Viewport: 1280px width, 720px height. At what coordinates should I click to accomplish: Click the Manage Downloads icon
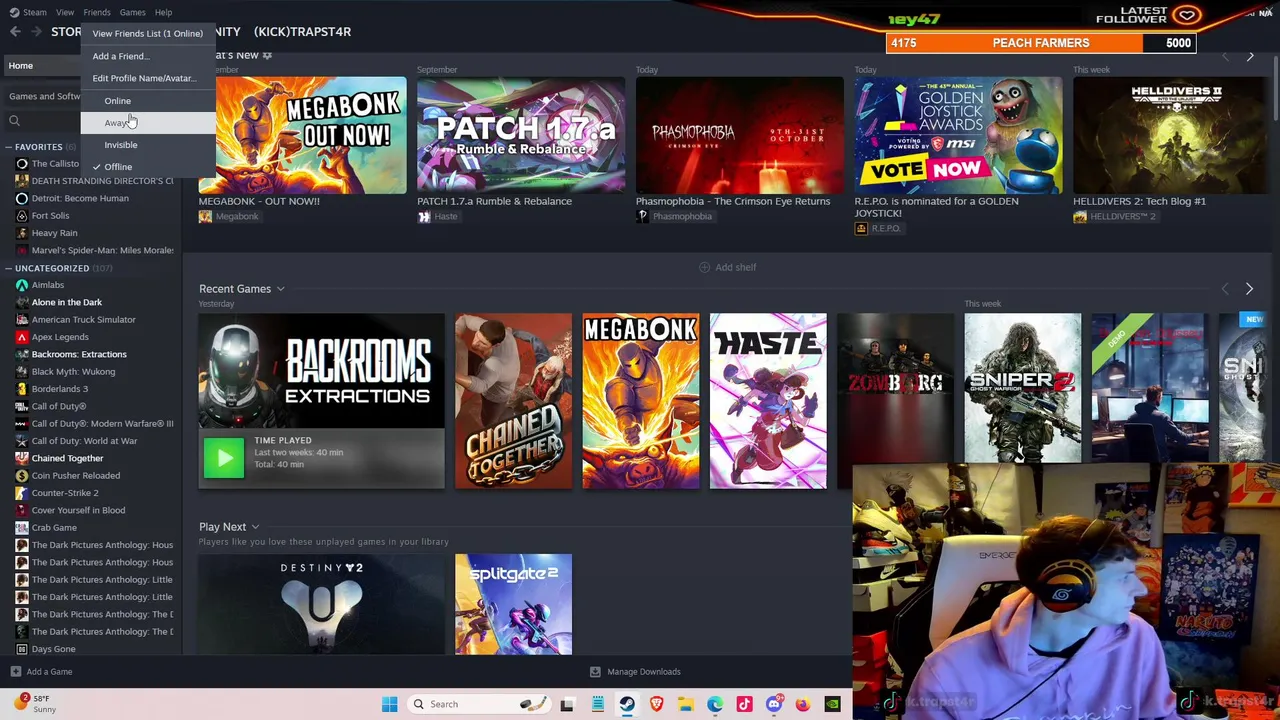point(595,672)
